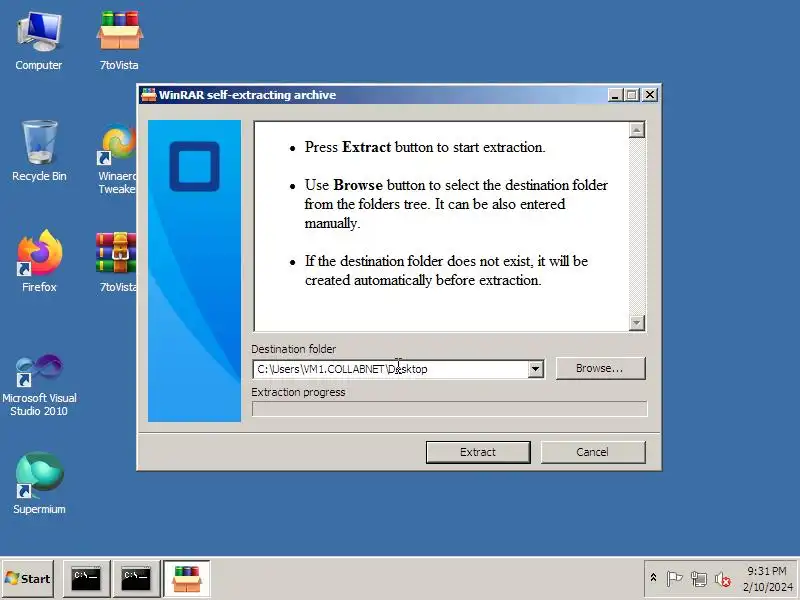
Task: Click the 'If the destination folder' text
Action: coord(446,270)
